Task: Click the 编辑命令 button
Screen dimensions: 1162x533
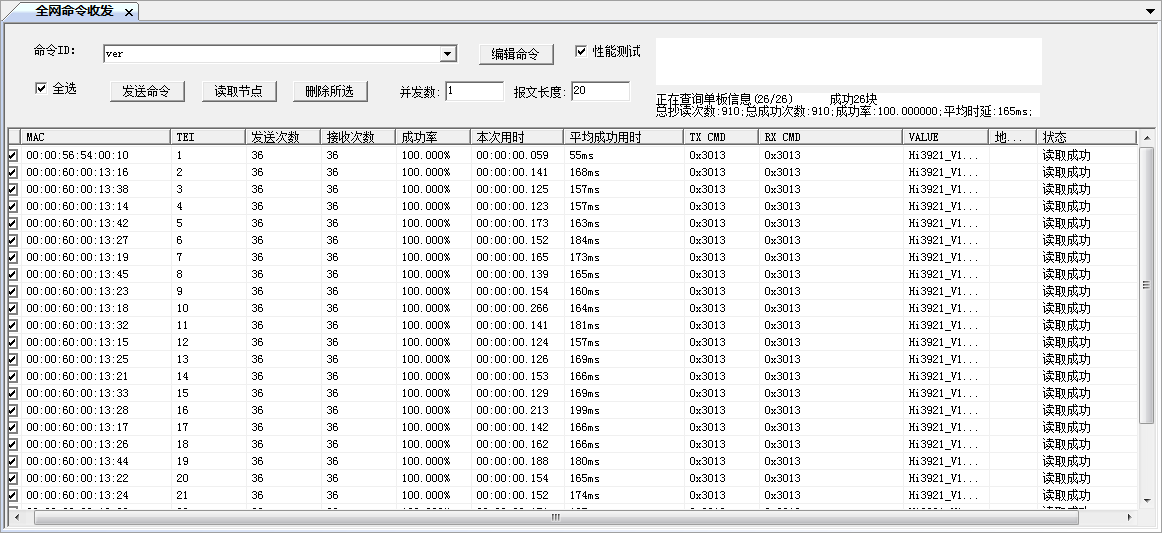Action: [x=516, y=54]
